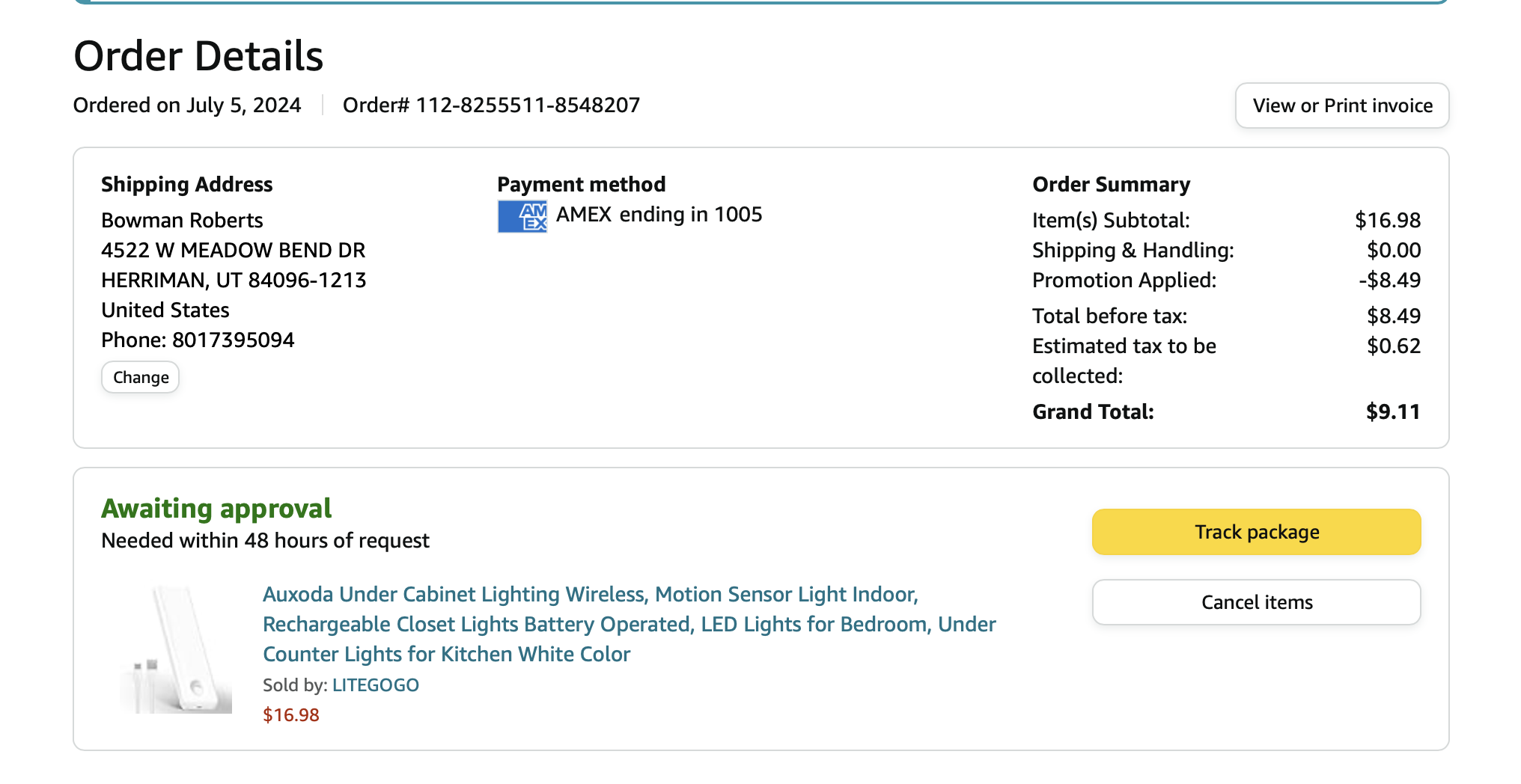Image resolution: width=1521 pixels, height=784 pixels.
Task: Select the phone number 8017395094
Action: (234, 340)
